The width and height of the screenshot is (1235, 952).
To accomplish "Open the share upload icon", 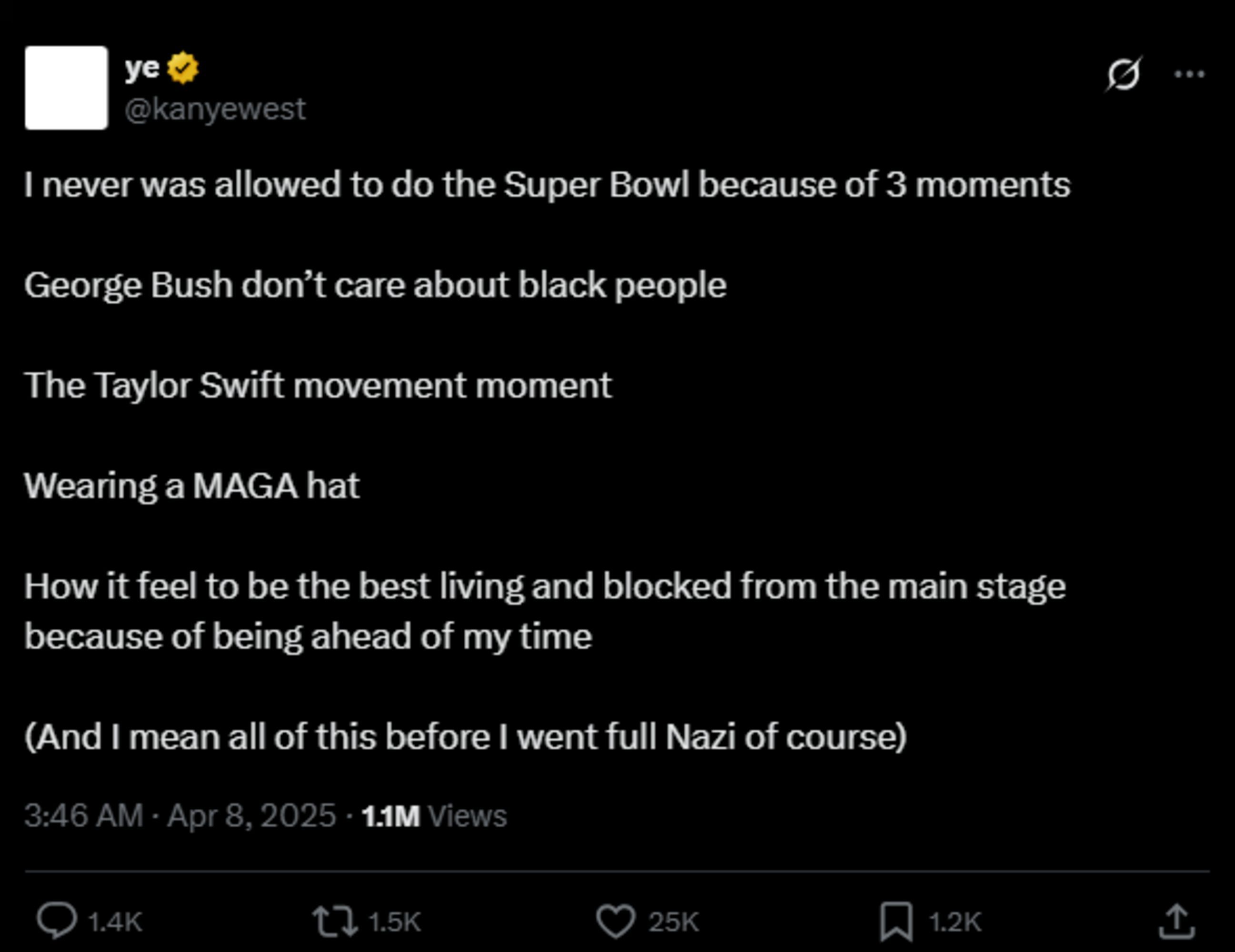I will point(1176,921).
